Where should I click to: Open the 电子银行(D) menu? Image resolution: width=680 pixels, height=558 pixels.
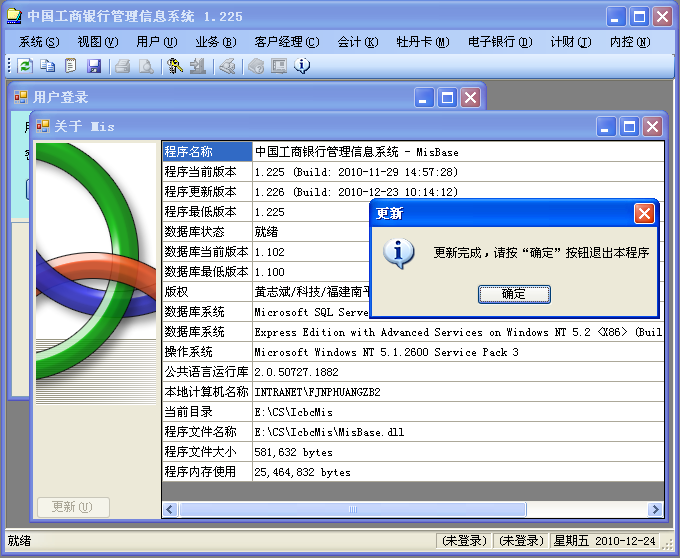click(500, 42)
